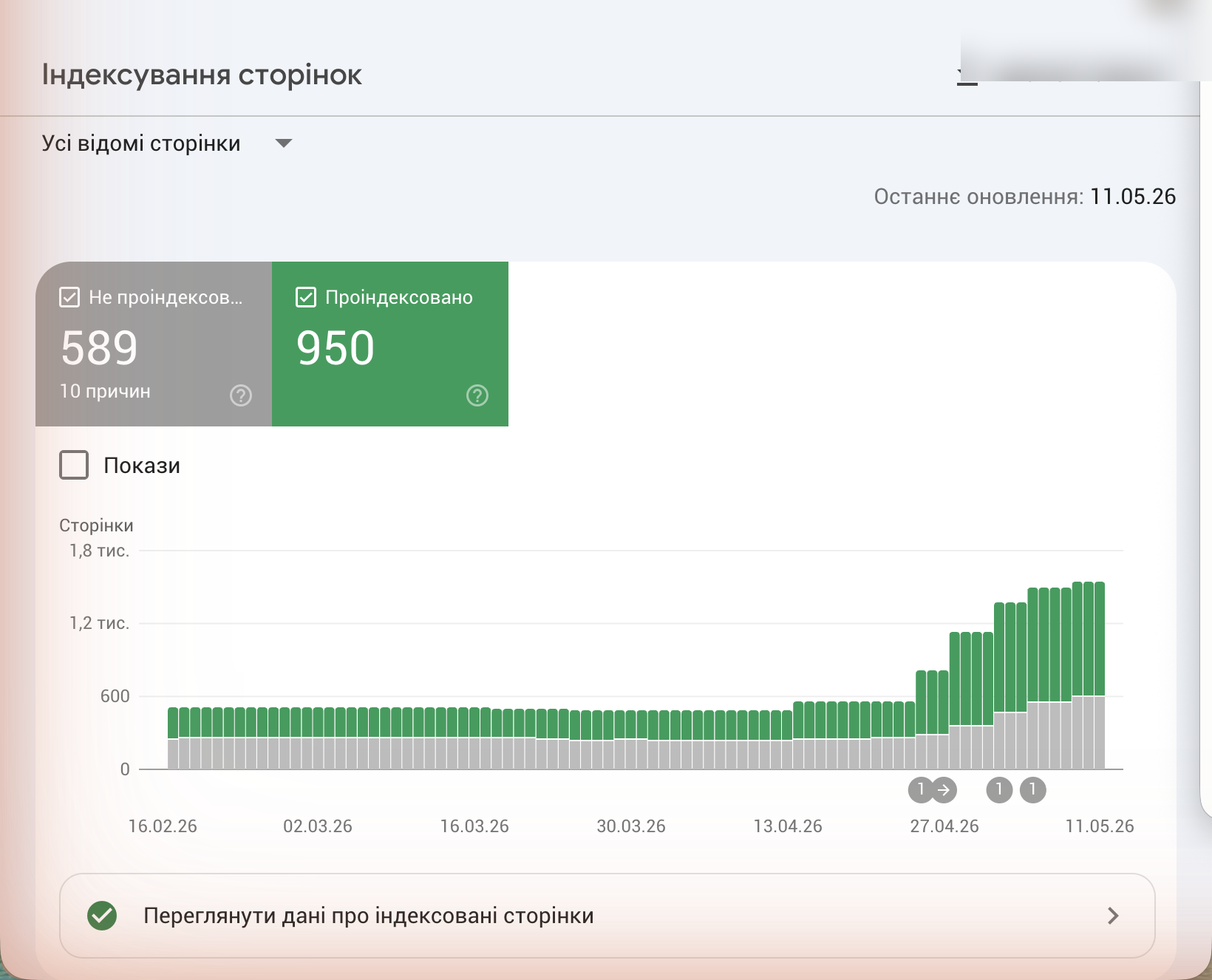This screenshot has width=1212, height=980.
Task: Toggle the 'Проіндексовано' checkbox
Action: click(306, 298)
